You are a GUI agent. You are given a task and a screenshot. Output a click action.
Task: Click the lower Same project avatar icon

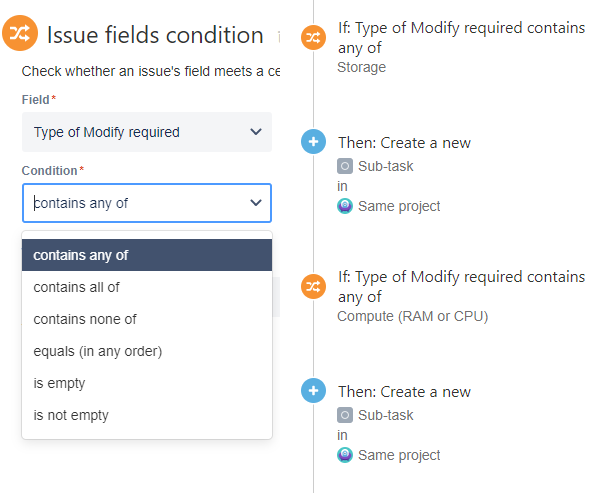(345, 455)
